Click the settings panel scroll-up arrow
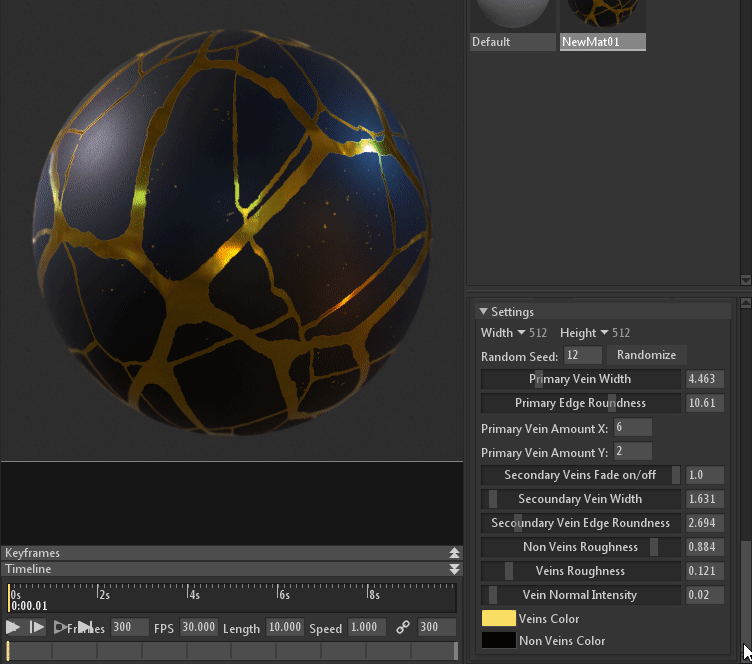Image resolution: width=752 pixels, height=664 pixels. tap(745, 303)
